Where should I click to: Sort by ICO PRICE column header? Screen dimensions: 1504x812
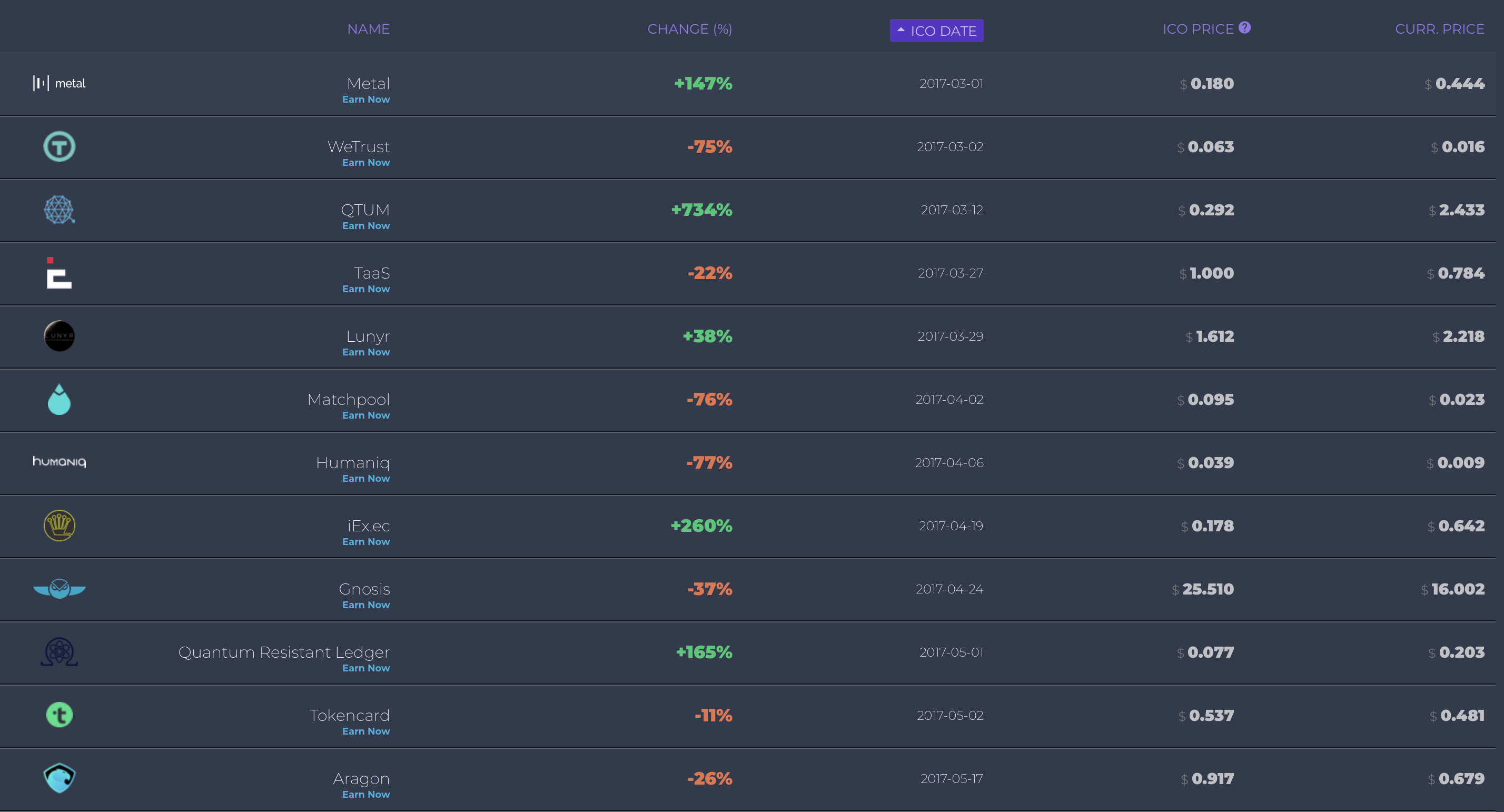tap(1198, 29)
